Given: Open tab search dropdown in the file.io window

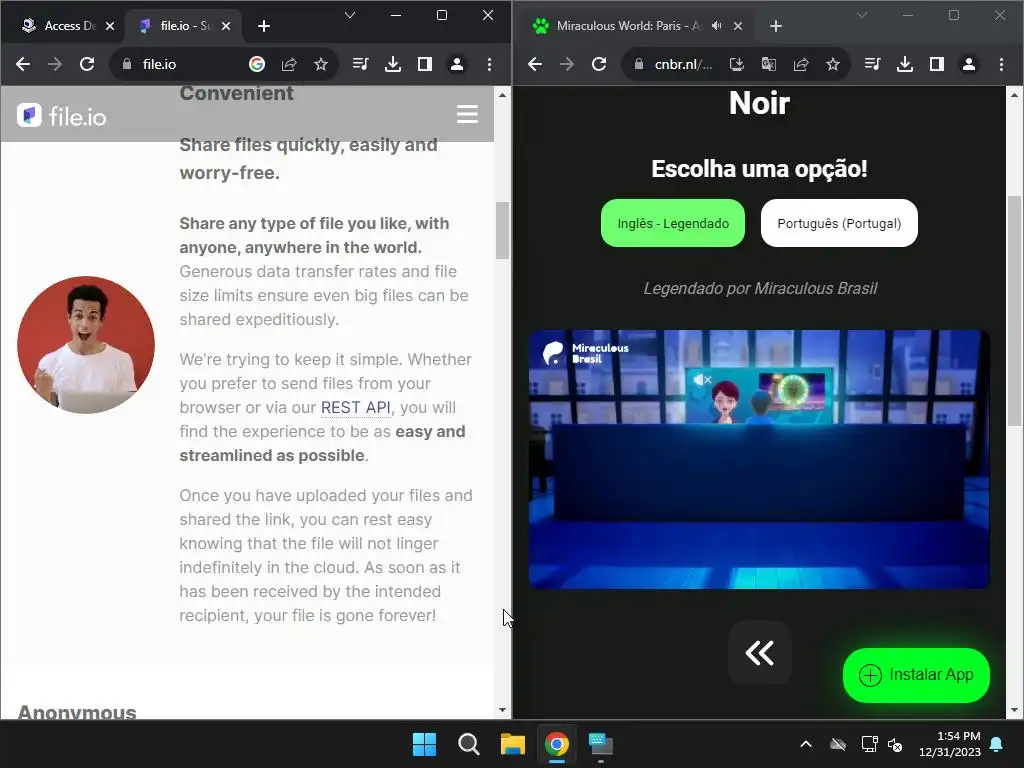Looking at the screenshot, I should pos(350,15).
